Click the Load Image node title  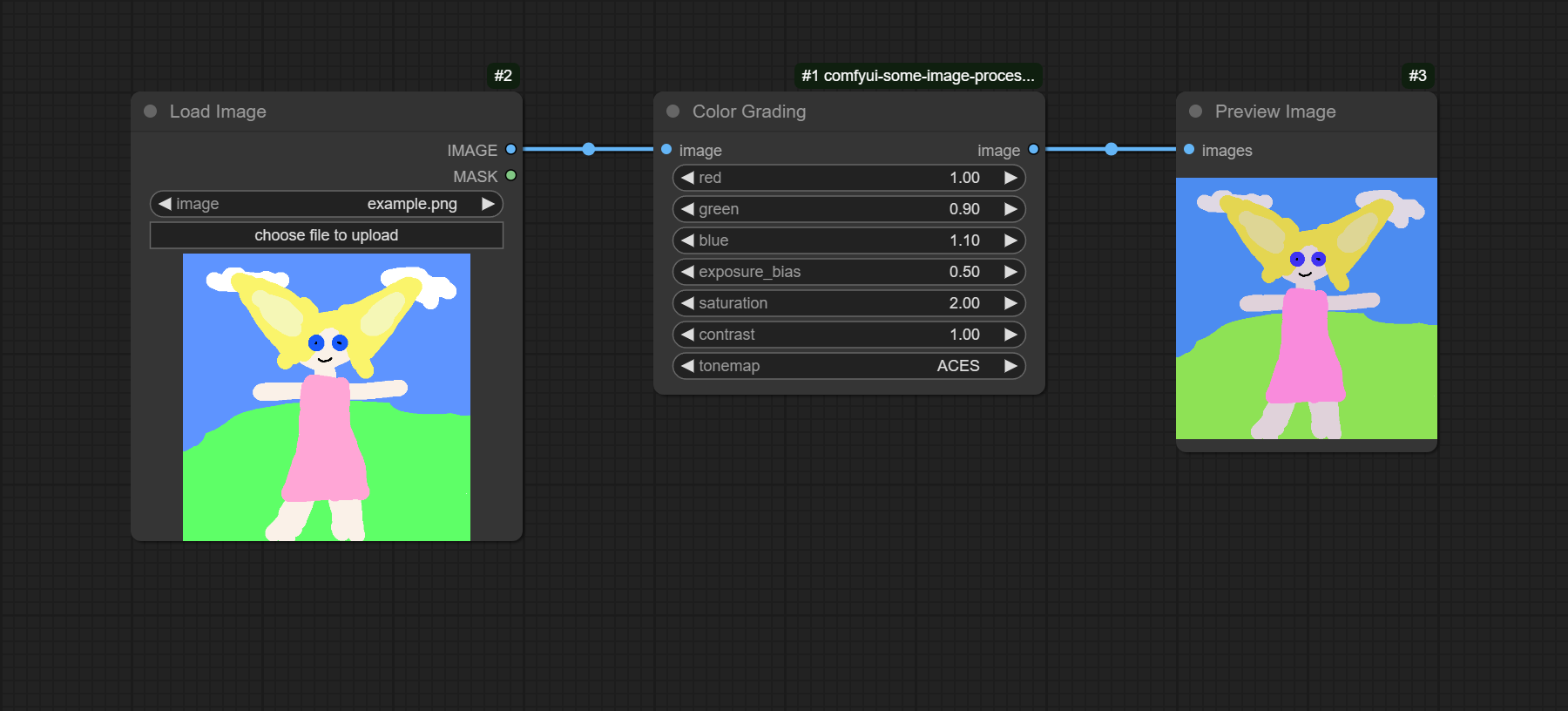coord(218,112)
